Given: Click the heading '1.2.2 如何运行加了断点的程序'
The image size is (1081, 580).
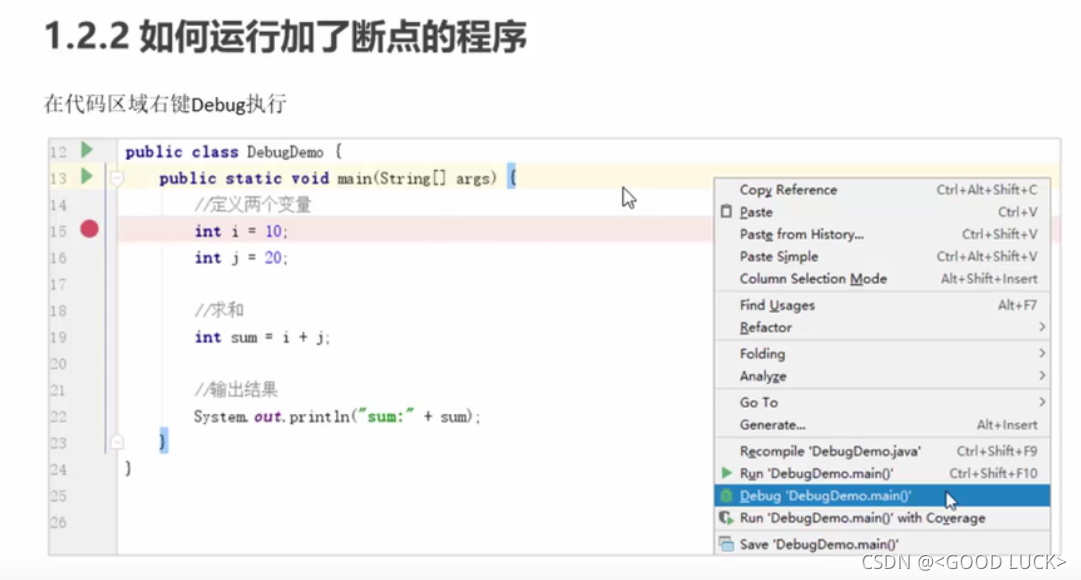Looking at the screenshot, I should coord(286,36).
